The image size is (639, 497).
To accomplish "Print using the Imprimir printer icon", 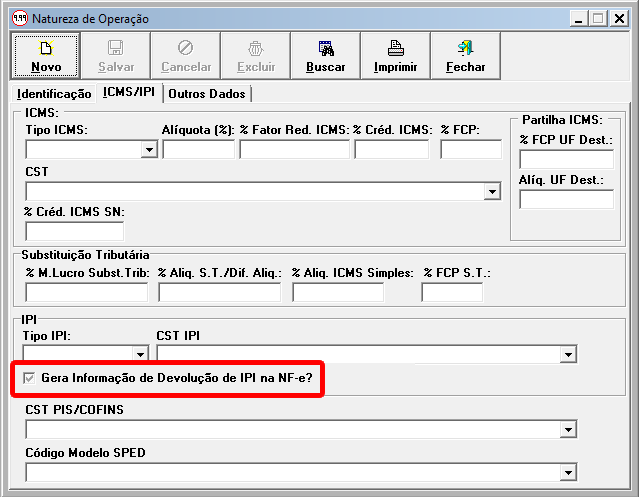I will (x=396, y=48).
